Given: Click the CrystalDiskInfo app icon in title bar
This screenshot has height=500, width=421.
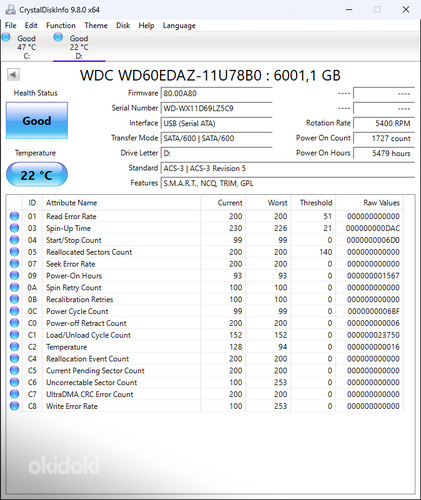Looking at the screenshot, I should click(x=10, y=9).
